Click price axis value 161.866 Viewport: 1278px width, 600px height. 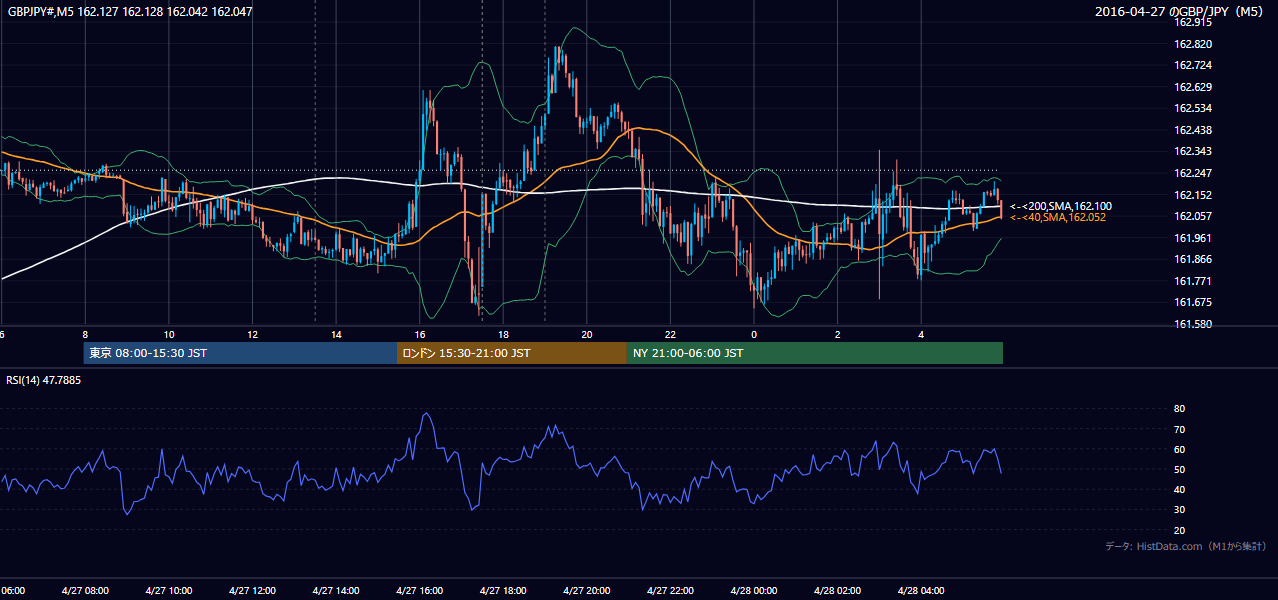pyautogui.click(x=1192, y=259)
